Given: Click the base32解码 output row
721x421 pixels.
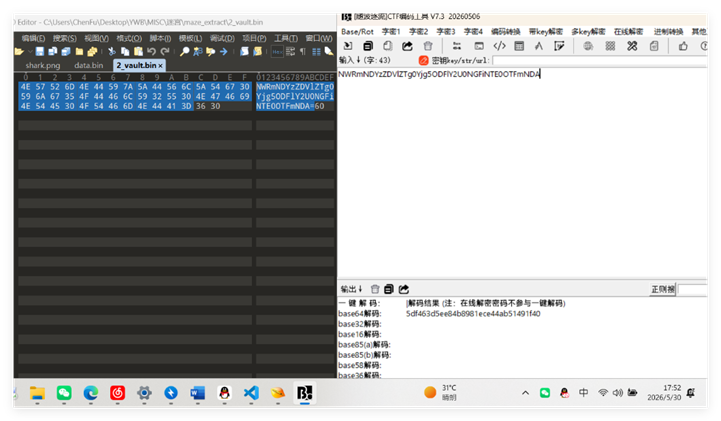Looking at the screenshot, I should [360, 324].
